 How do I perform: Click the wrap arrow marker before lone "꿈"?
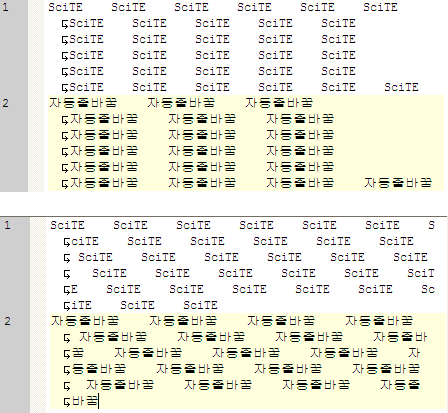tap(67, 354)
